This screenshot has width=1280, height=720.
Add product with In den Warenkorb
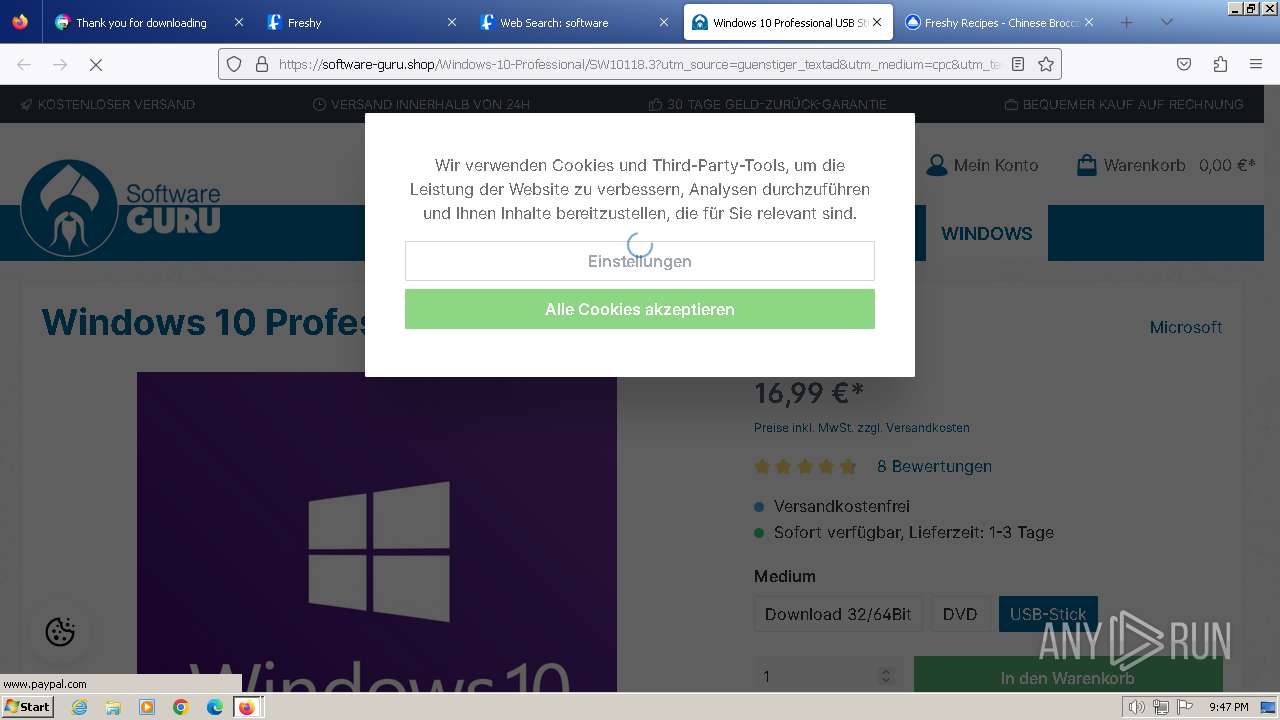tap(1068, 677)
